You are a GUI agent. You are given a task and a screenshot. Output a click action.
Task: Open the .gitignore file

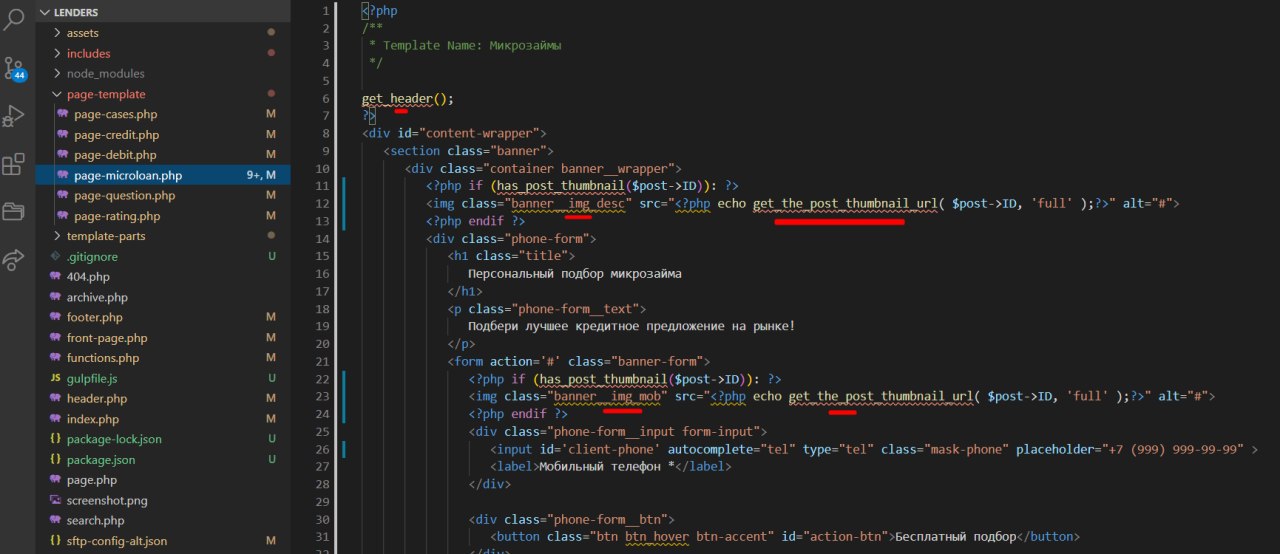coord(163,256)
